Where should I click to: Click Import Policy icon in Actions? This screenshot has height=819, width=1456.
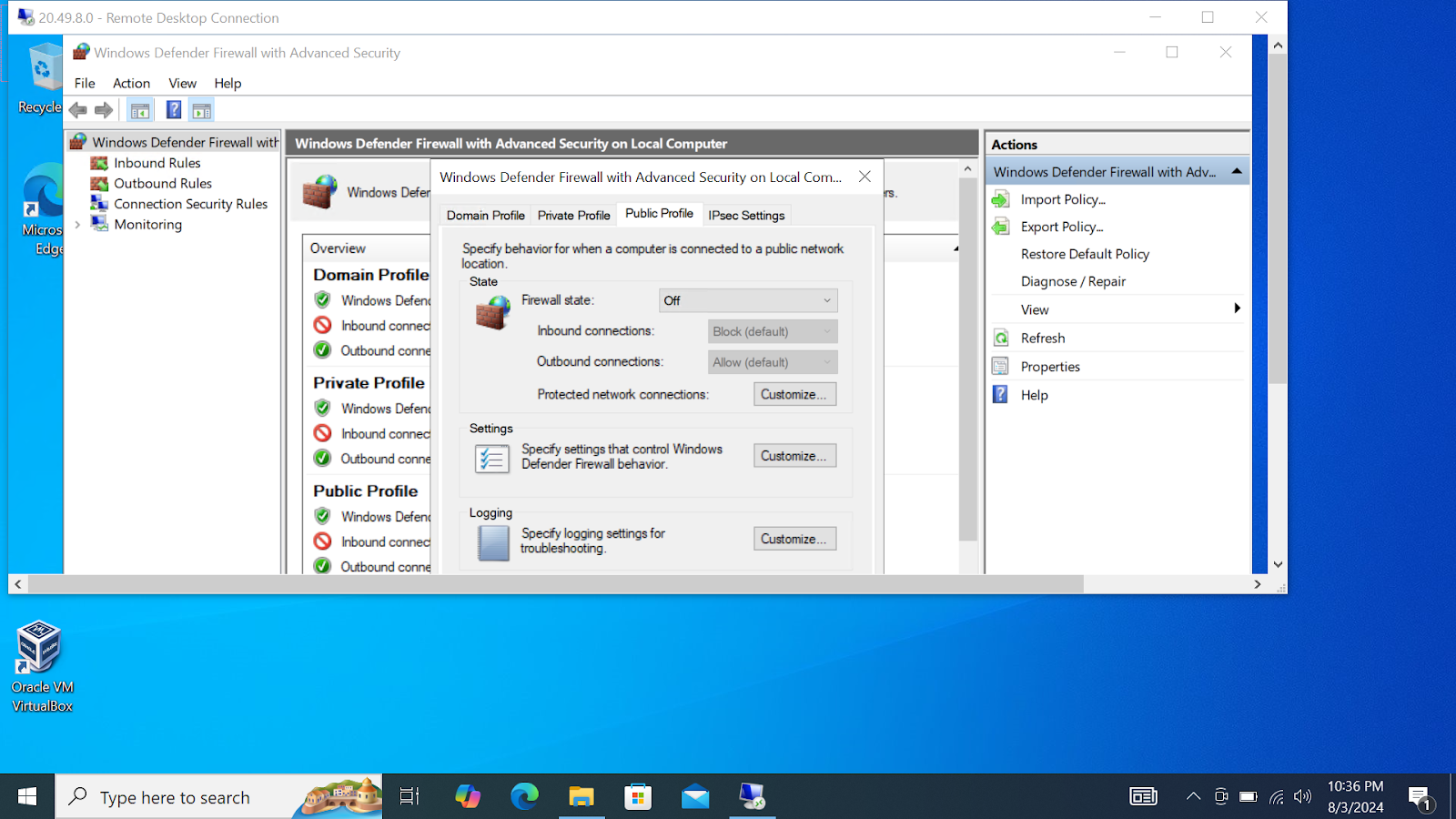point(1001,199)
